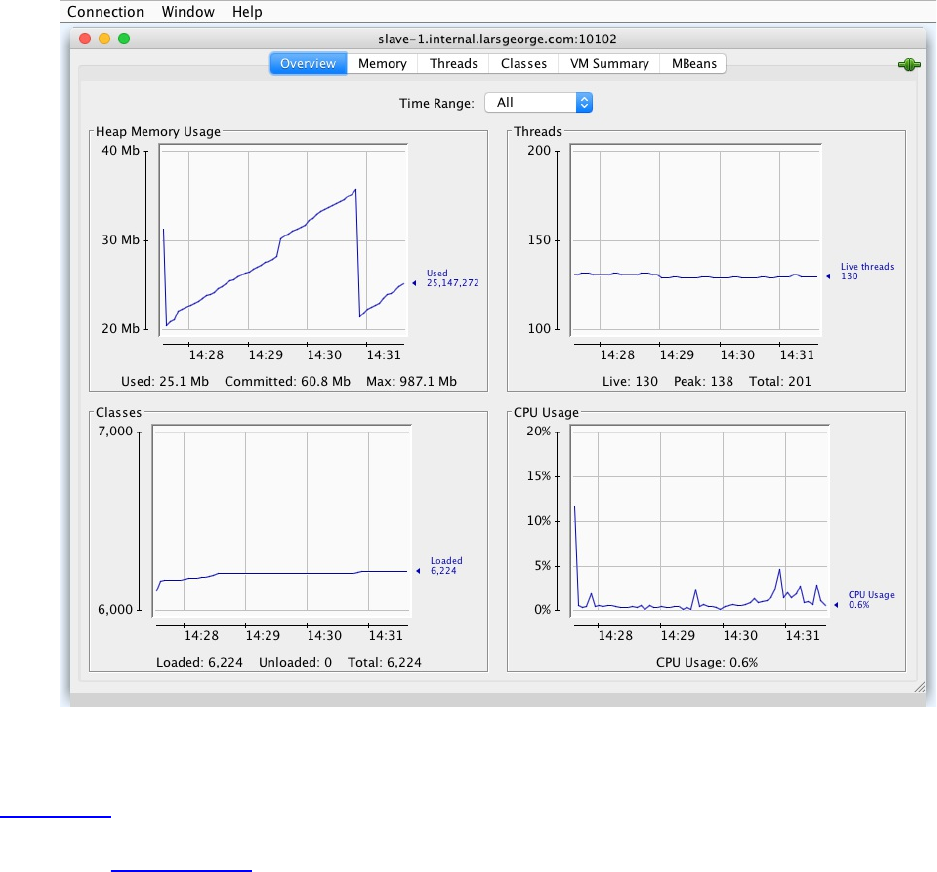This screenshot has height=872, width=937.
Task: Click the CPU Usage legend arrow
Action: tap(836, 605)
